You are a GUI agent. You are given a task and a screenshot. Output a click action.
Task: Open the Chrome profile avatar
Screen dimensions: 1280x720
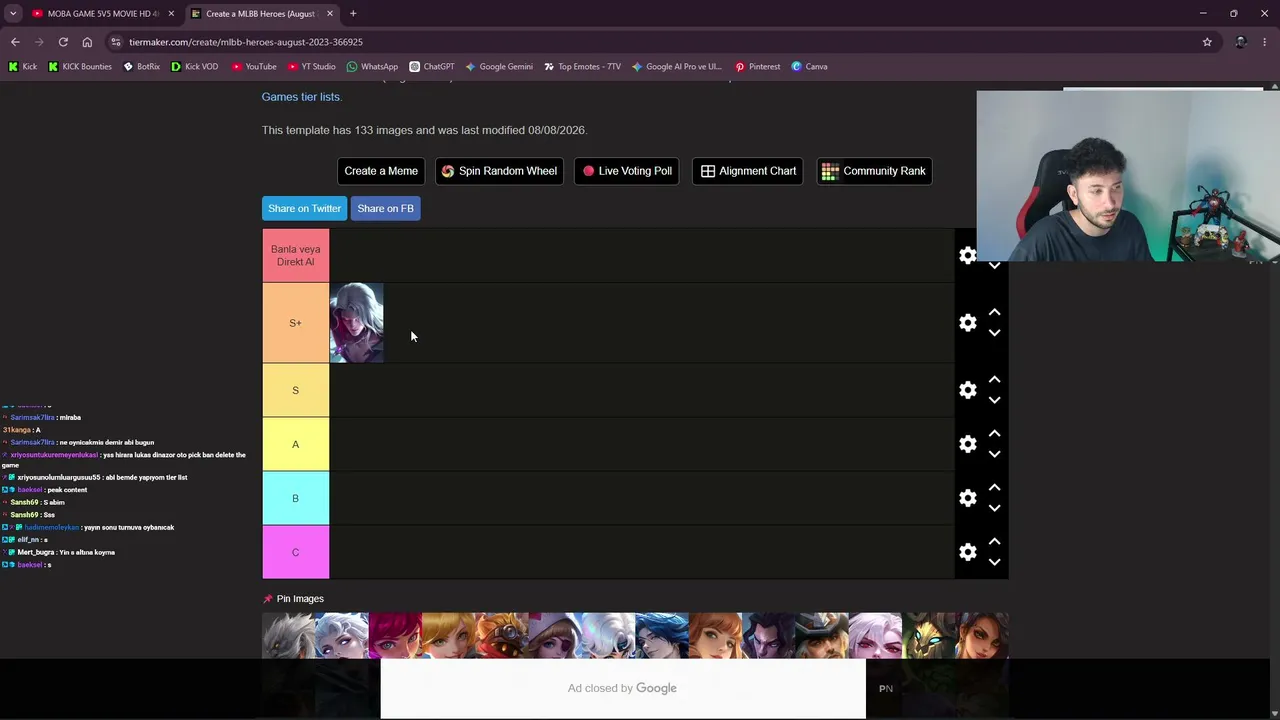pos(1241,42)
